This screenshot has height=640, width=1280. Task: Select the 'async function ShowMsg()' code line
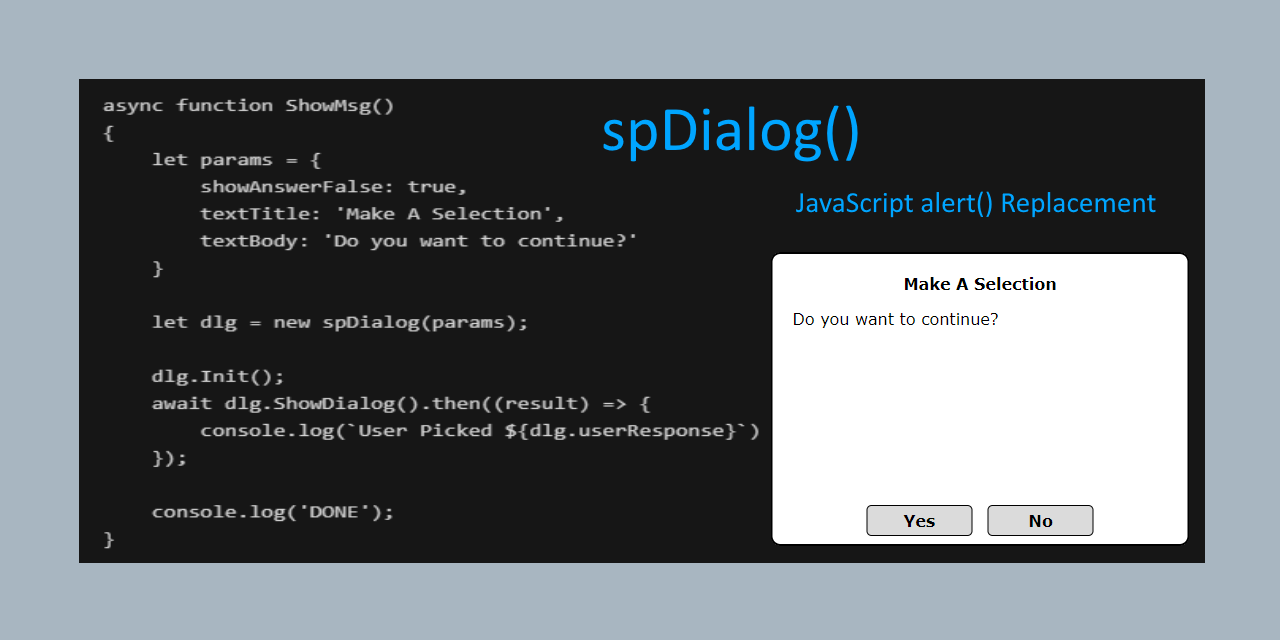click(x=248, y=105)
